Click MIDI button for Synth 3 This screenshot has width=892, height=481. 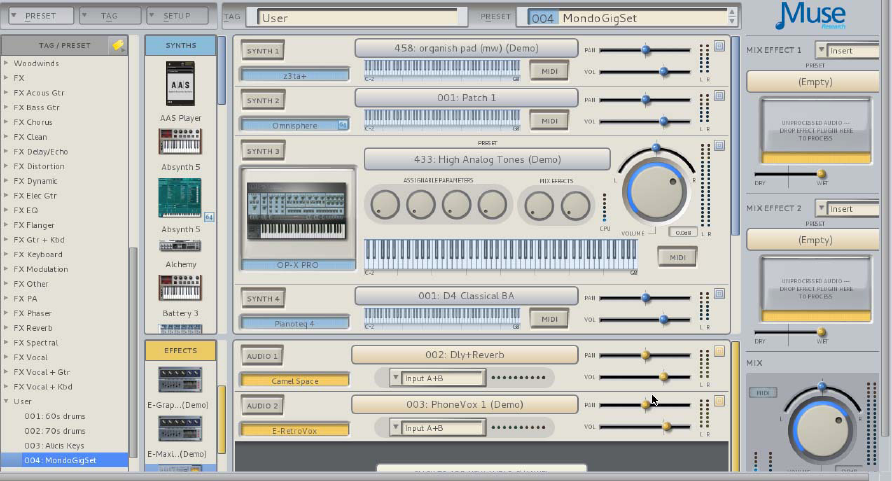pos(677,257)
